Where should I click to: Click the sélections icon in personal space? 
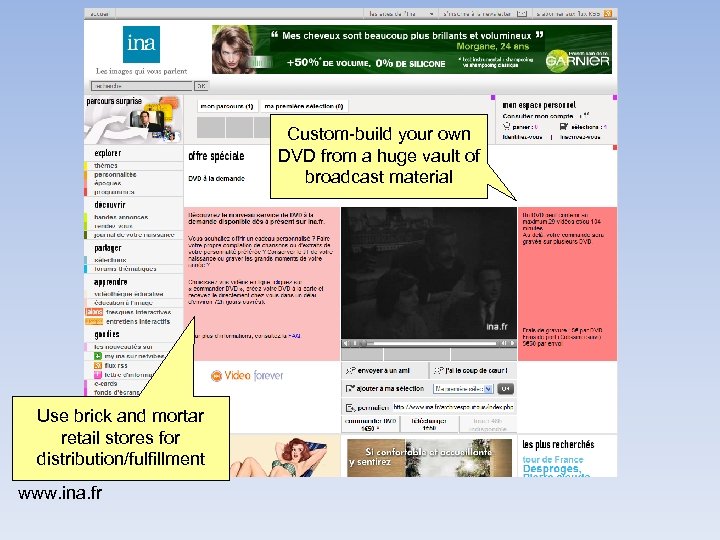pyautogui.click(x=564, y=126)
